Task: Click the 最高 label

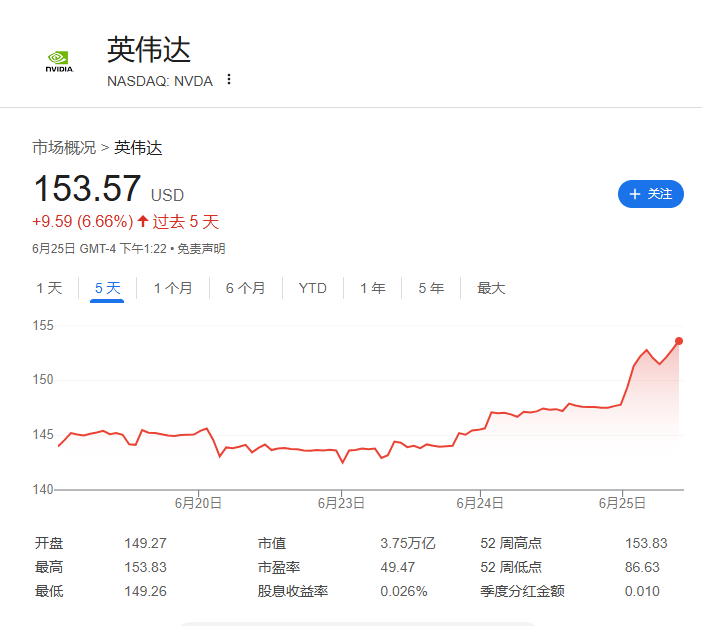Action: click(x=49, y=567)
